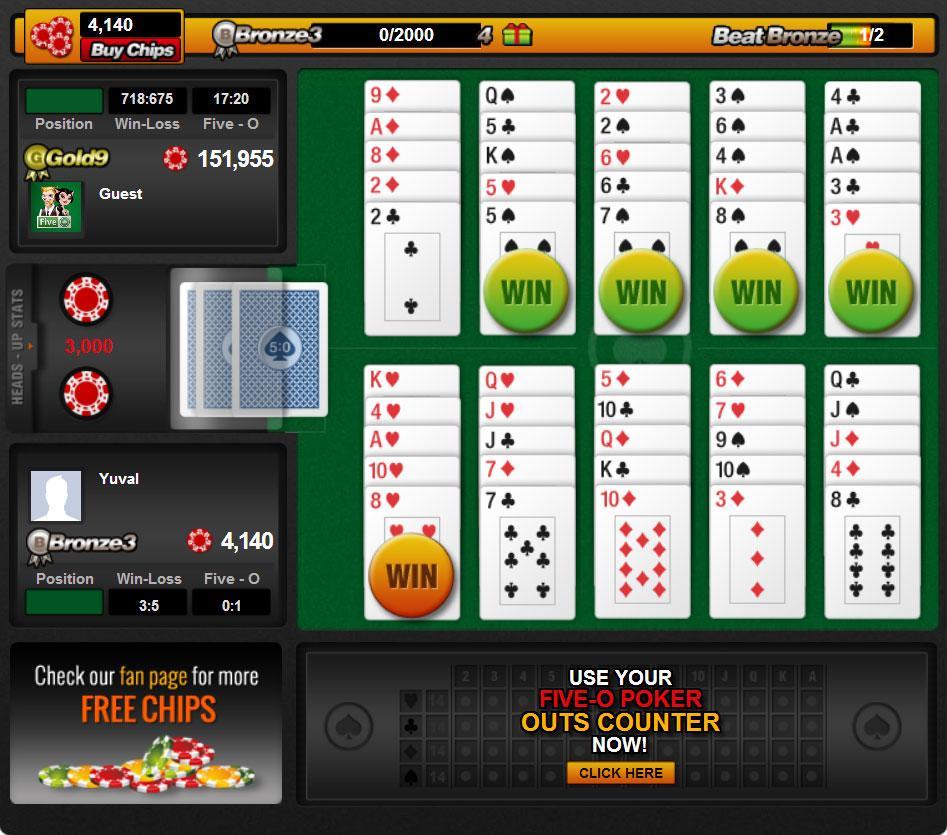Click the Beat Bronze progress bar
The height and width of the screenshot is (835, 947).
870,35
